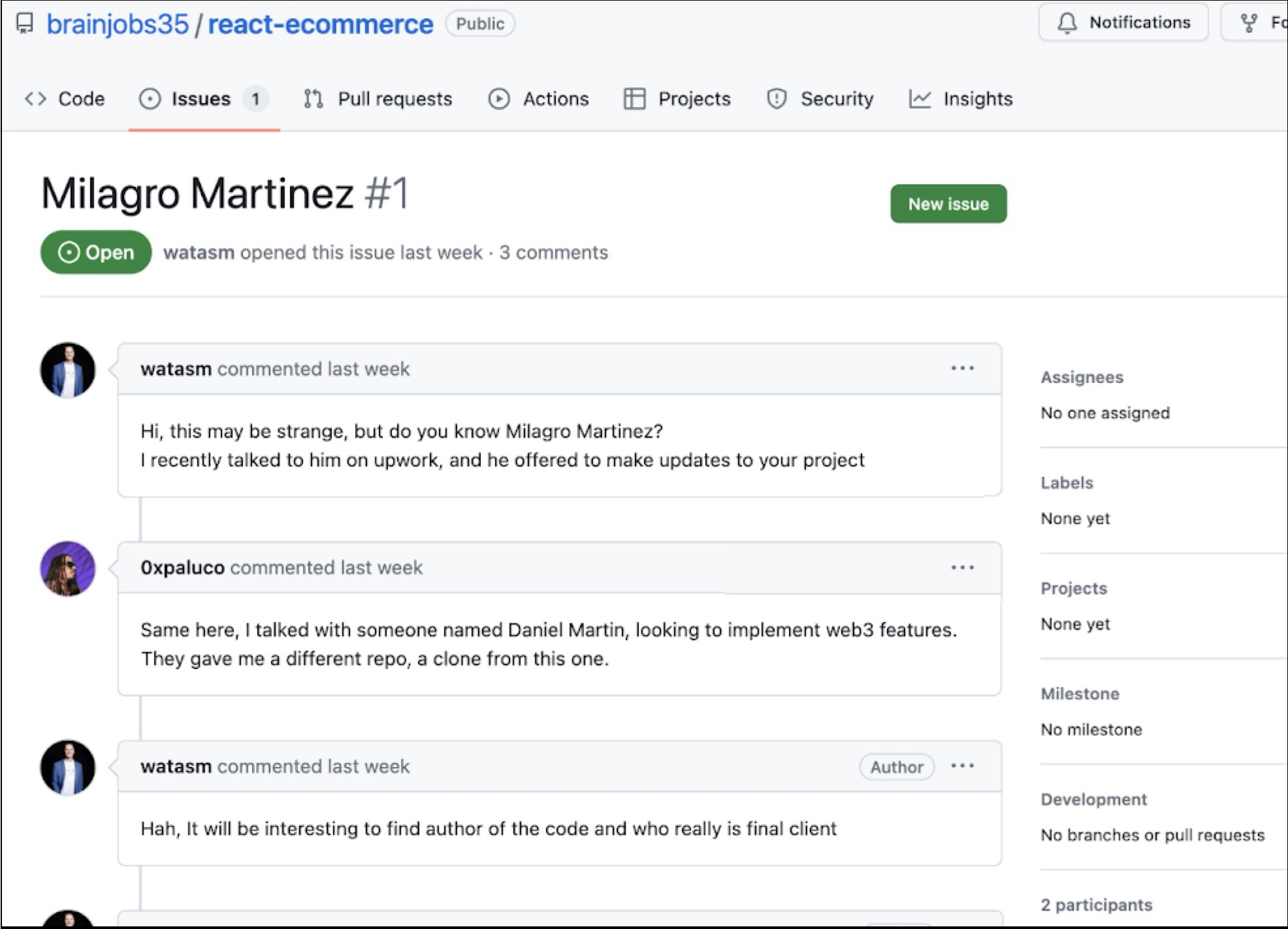Open options menu on first watasm comment
Screen dimensions: 1288x929
[x=962, y=368]
